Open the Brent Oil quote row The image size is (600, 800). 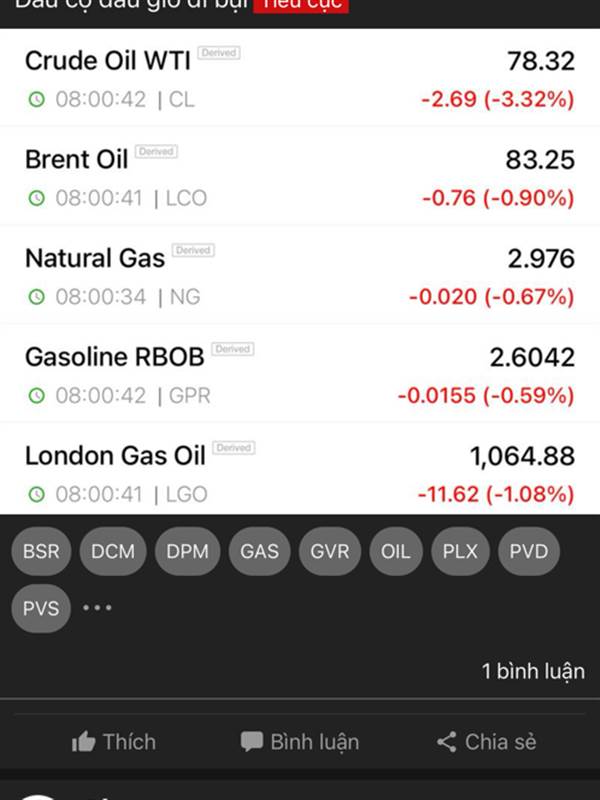click(300, 177)
